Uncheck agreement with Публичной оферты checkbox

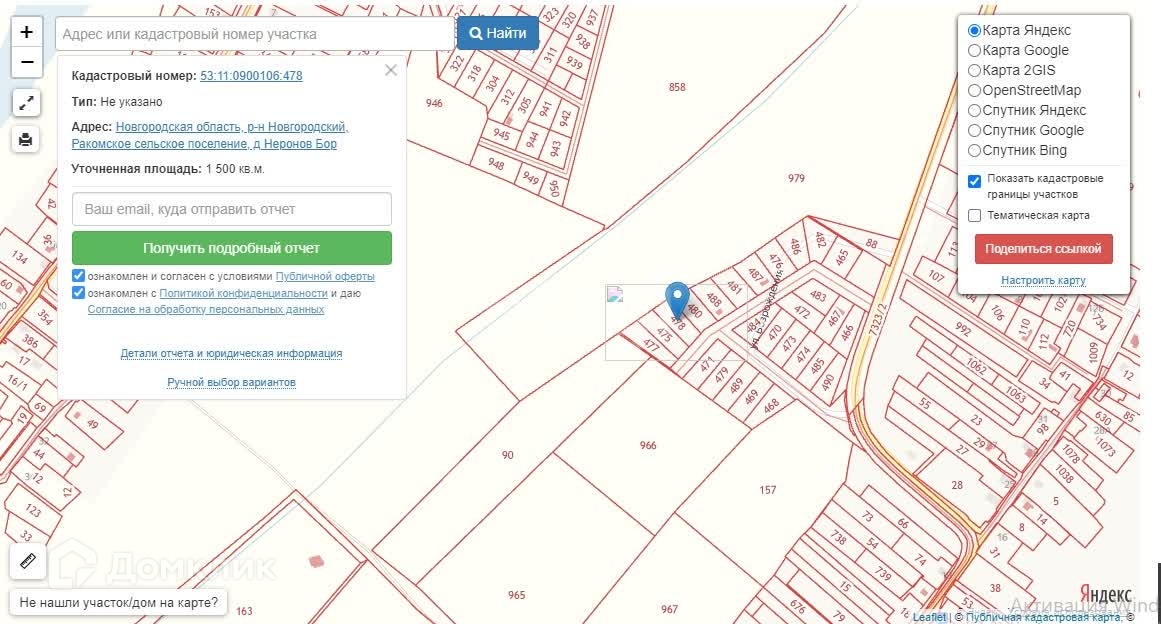coord(78,276)
